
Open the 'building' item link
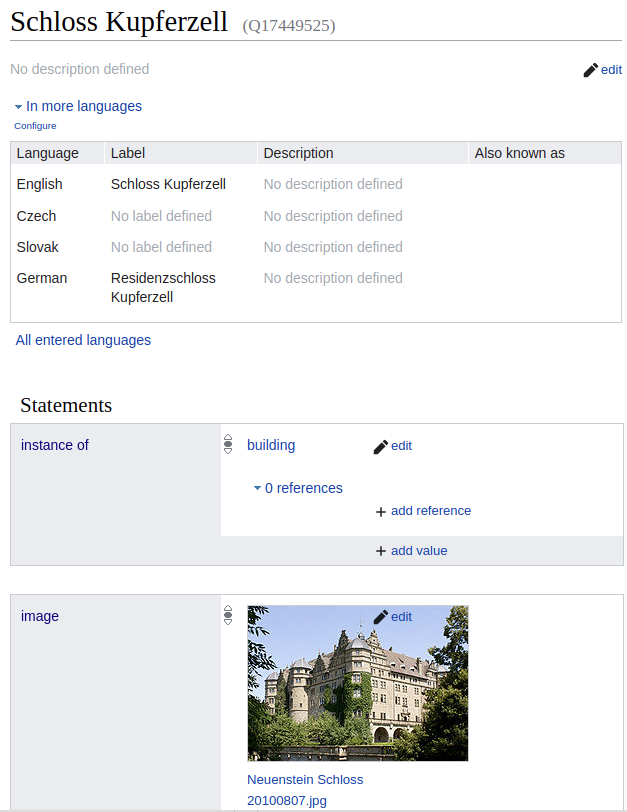(271, 445)
